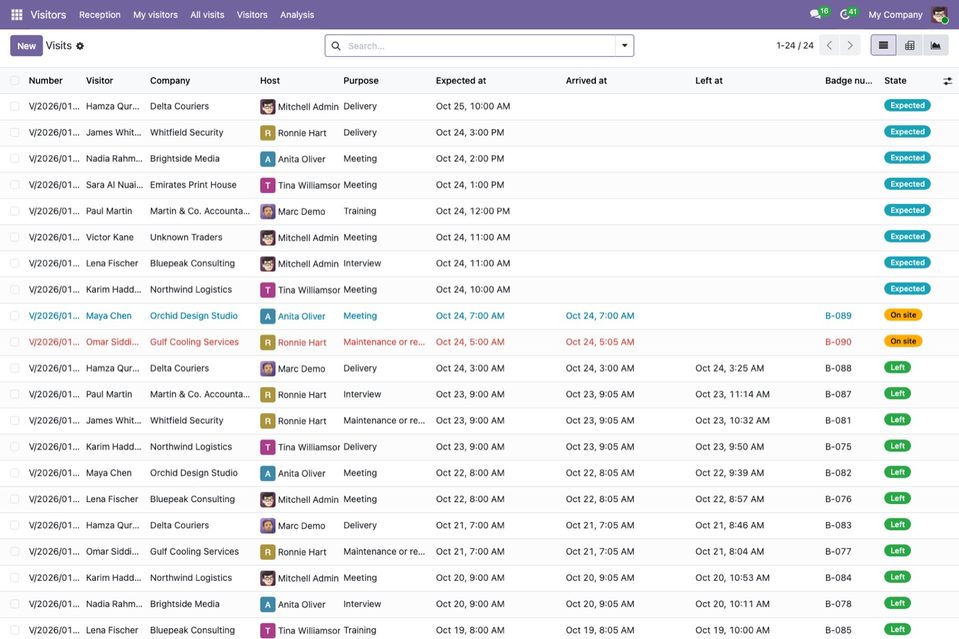959x639 pixels.
Task: Open the All visits menu
Action: tap(207, 15)
